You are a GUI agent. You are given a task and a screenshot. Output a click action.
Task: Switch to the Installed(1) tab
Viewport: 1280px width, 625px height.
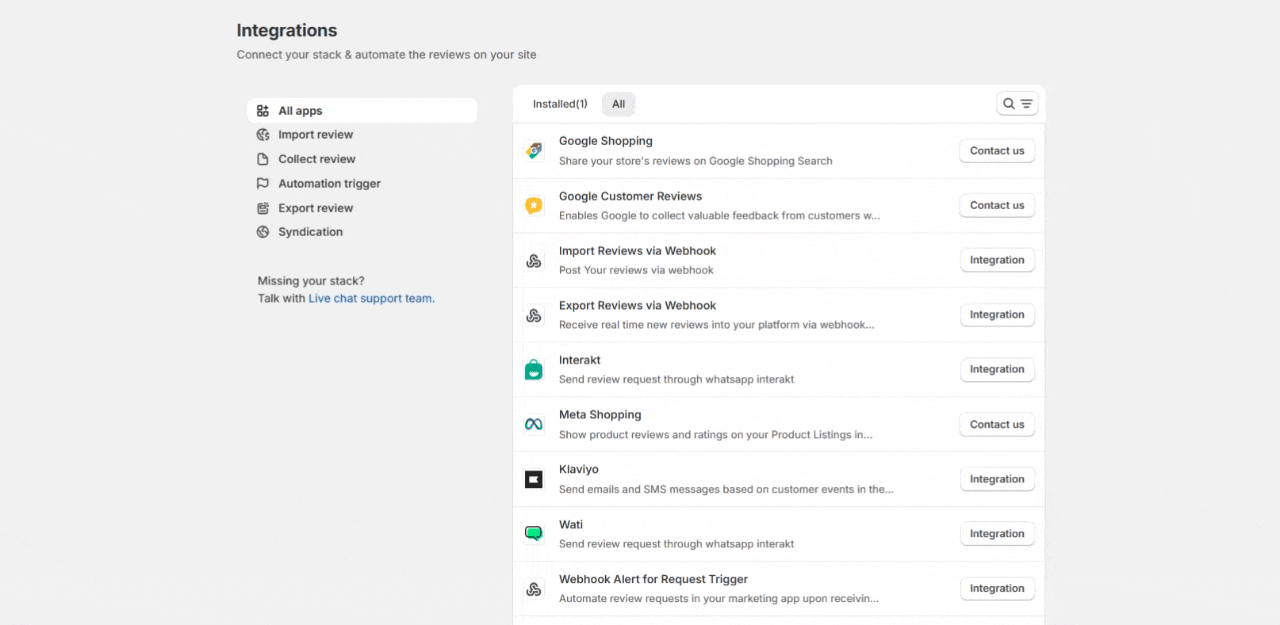click(x=560, y=104)
